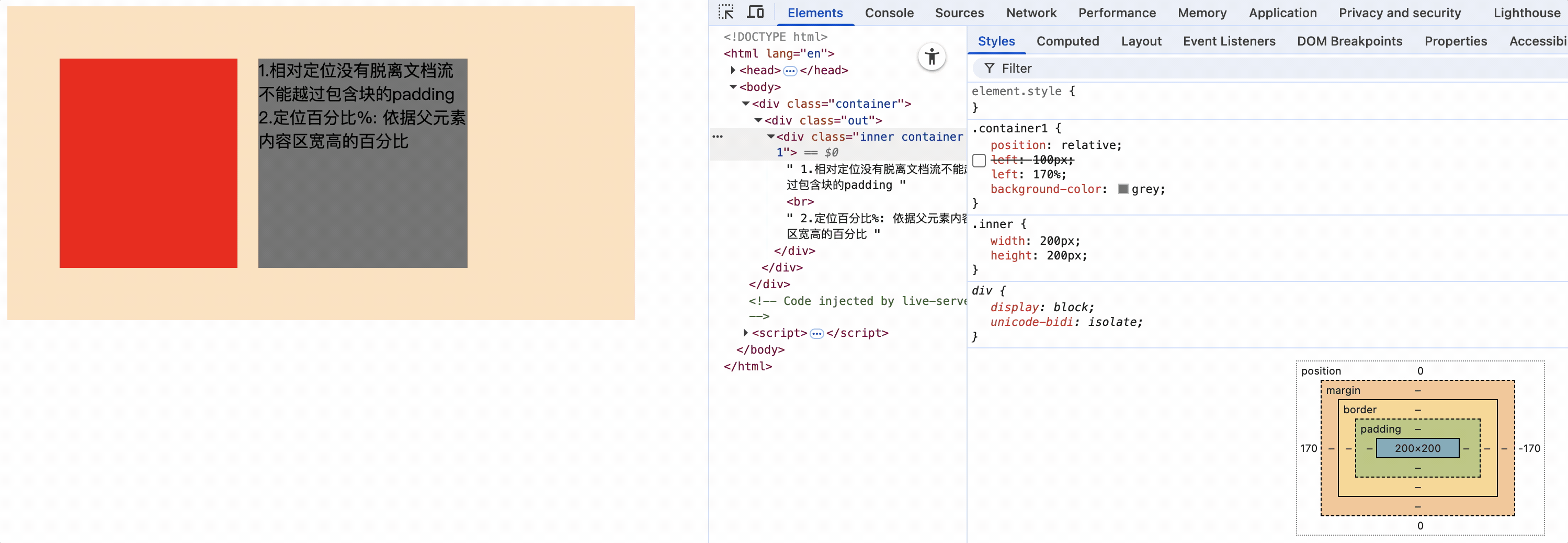This screenshot has width=1568, height=543.
Task: Open the Network panel tab
Action: point(1031,13)
